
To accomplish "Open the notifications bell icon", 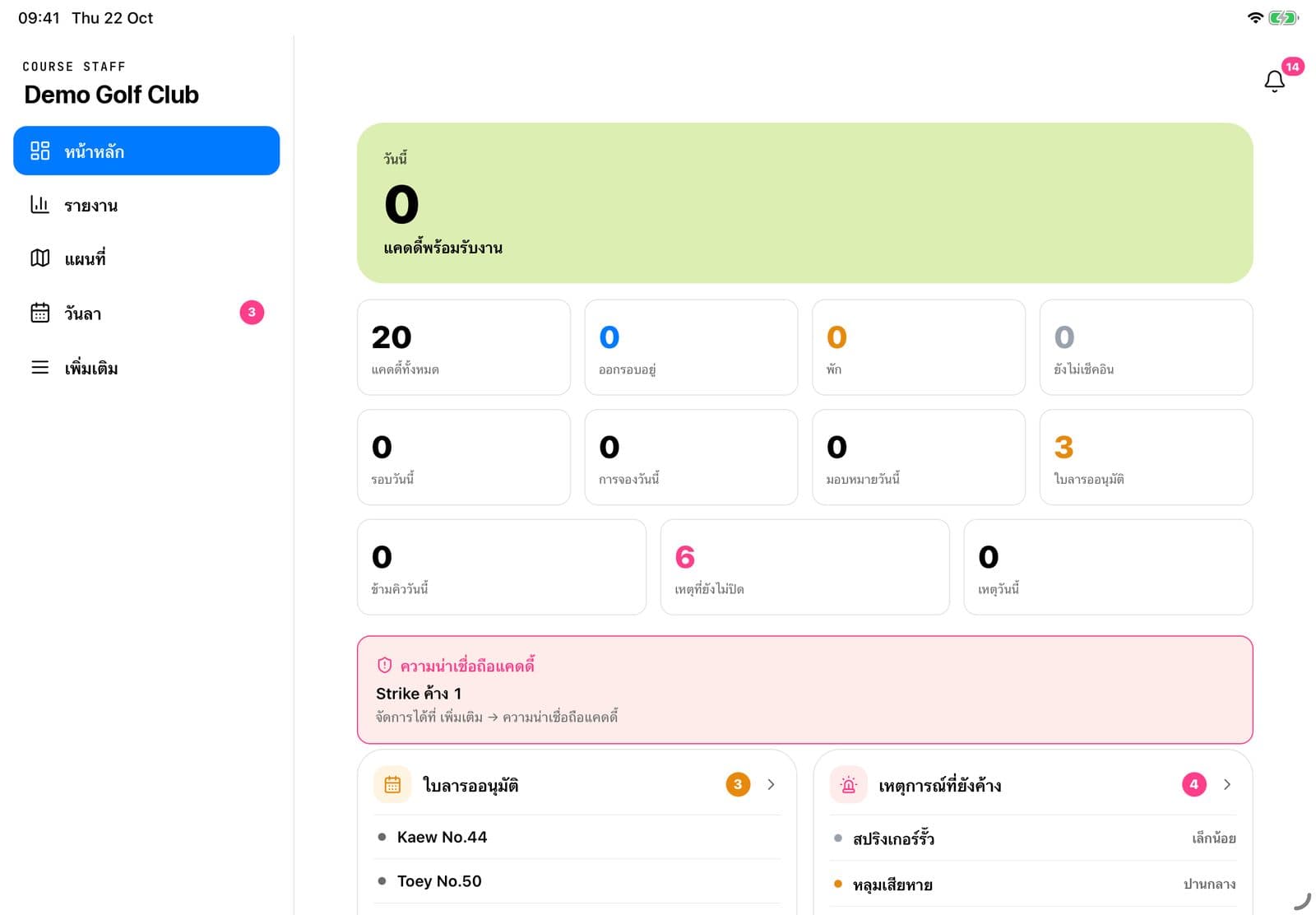I will pyautogui.click(x=1274, y=81).
